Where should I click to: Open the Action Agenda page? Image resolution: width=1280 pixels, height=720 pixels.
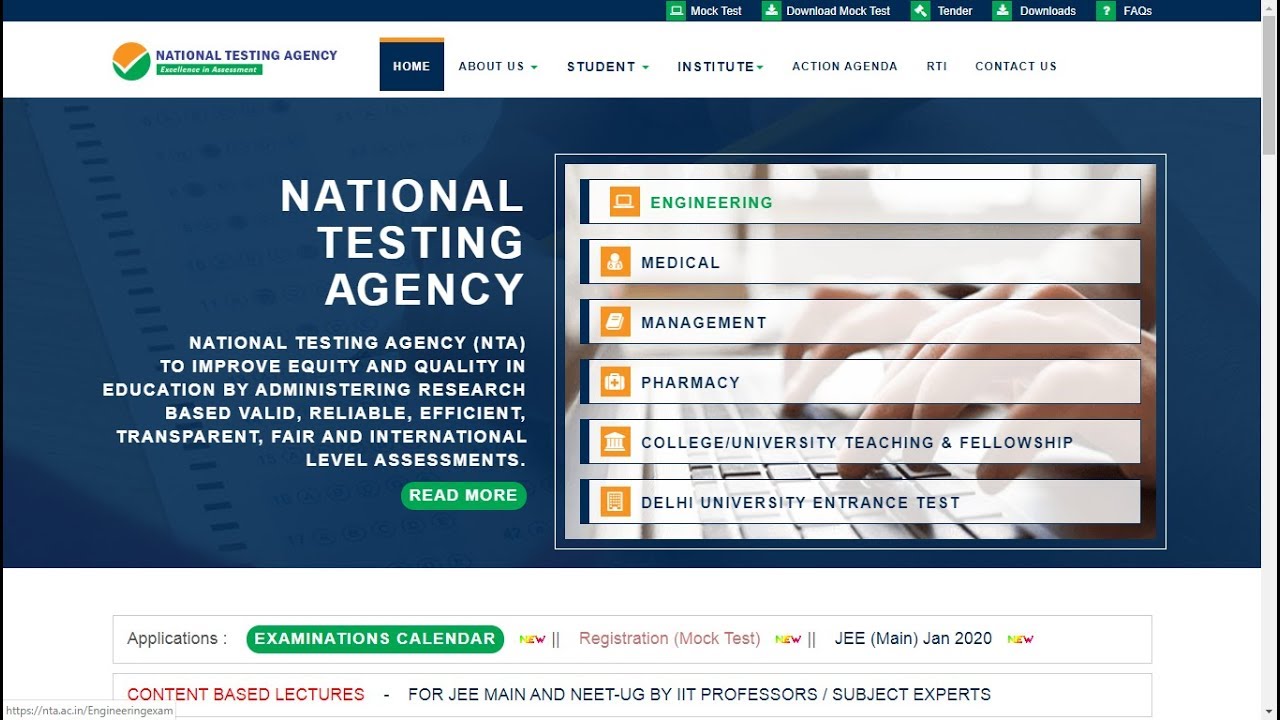(x=845, y=66)
